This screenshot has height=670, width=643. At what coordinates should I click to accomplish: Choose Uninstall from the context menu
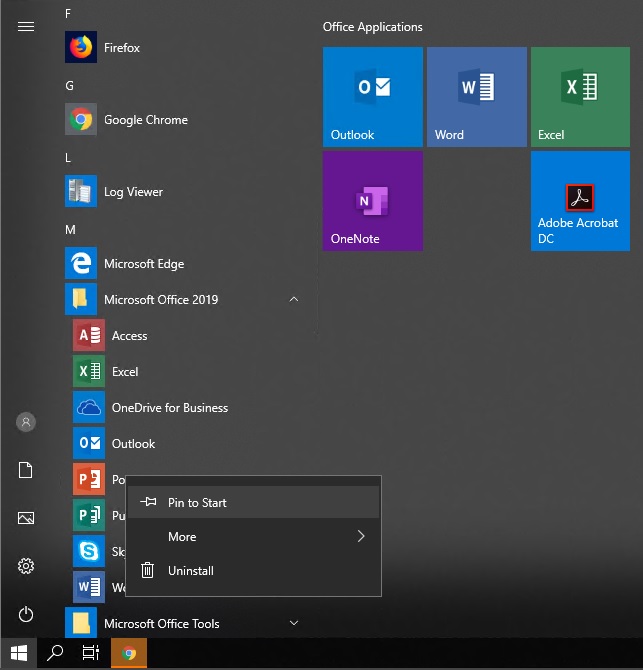tap(253, 571)
